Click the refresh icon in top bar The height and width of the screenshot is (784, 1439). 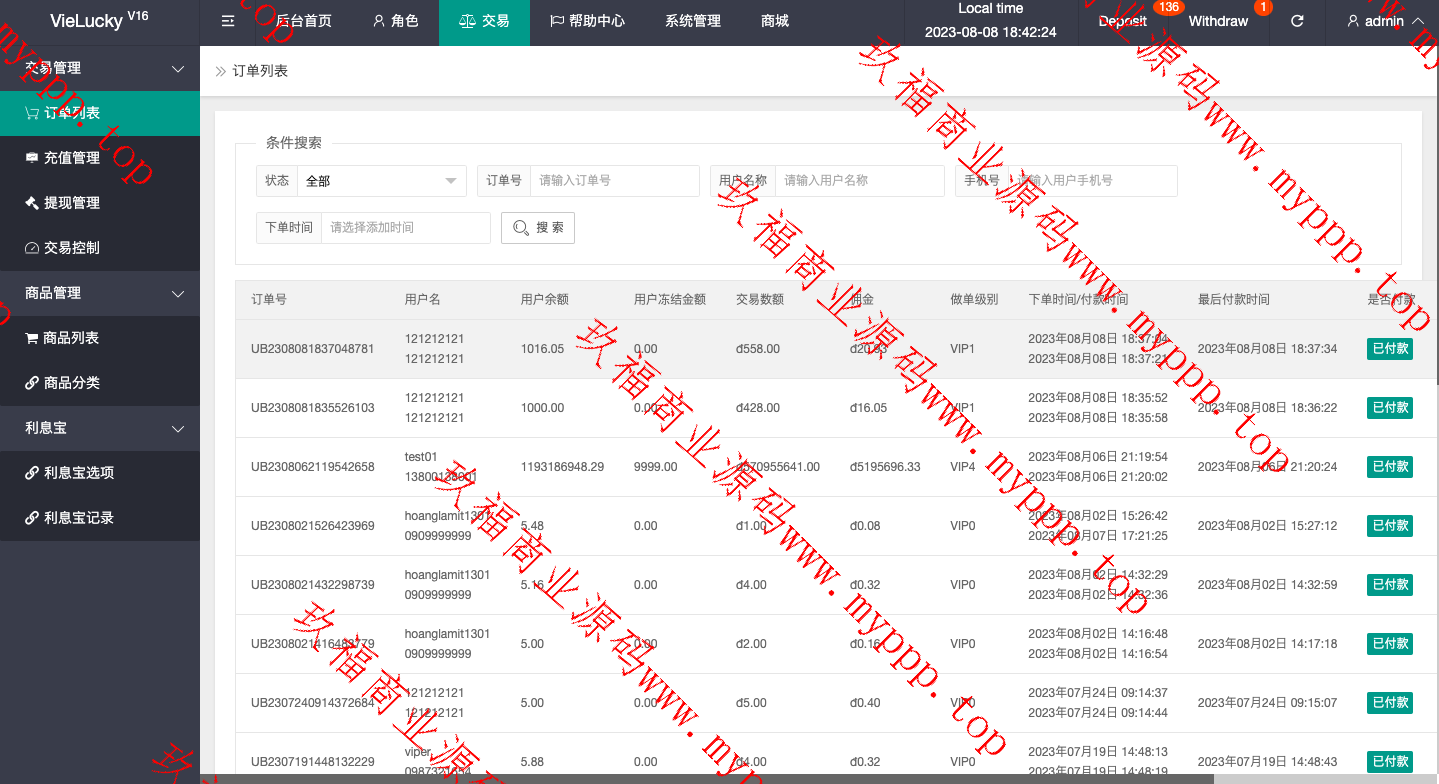(1297, 21)
